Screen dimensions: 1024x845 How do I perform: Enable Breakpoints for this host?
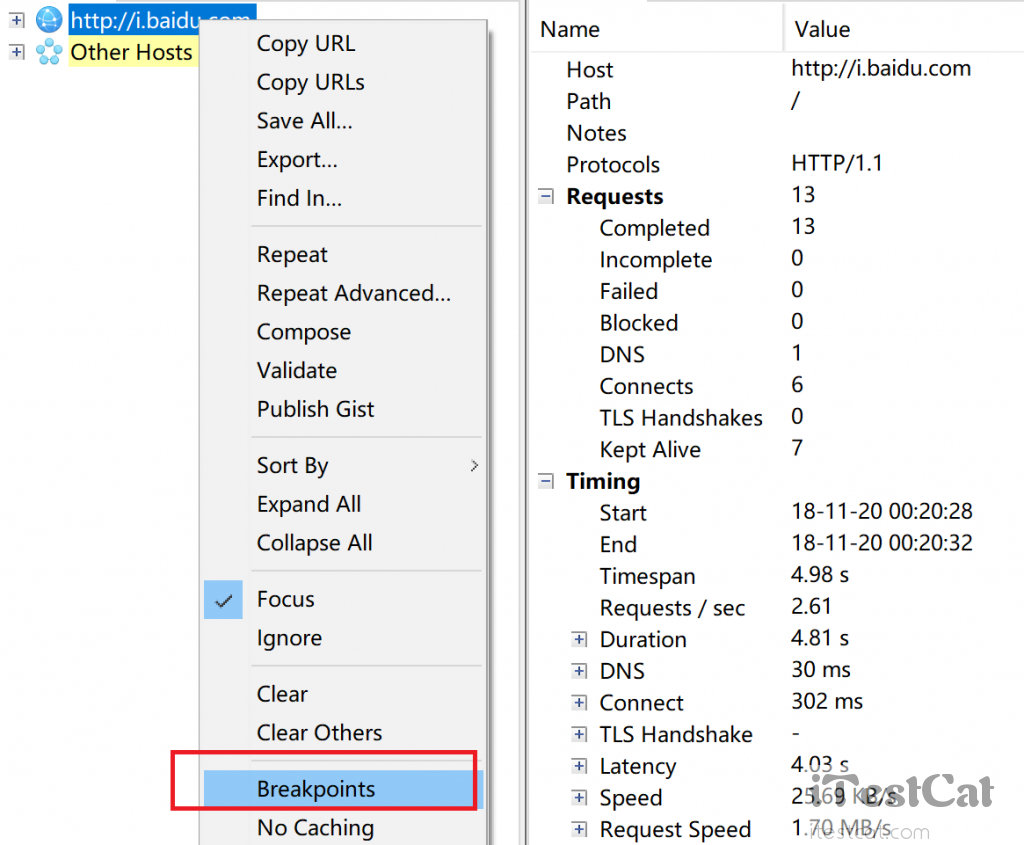coord(344,789)
